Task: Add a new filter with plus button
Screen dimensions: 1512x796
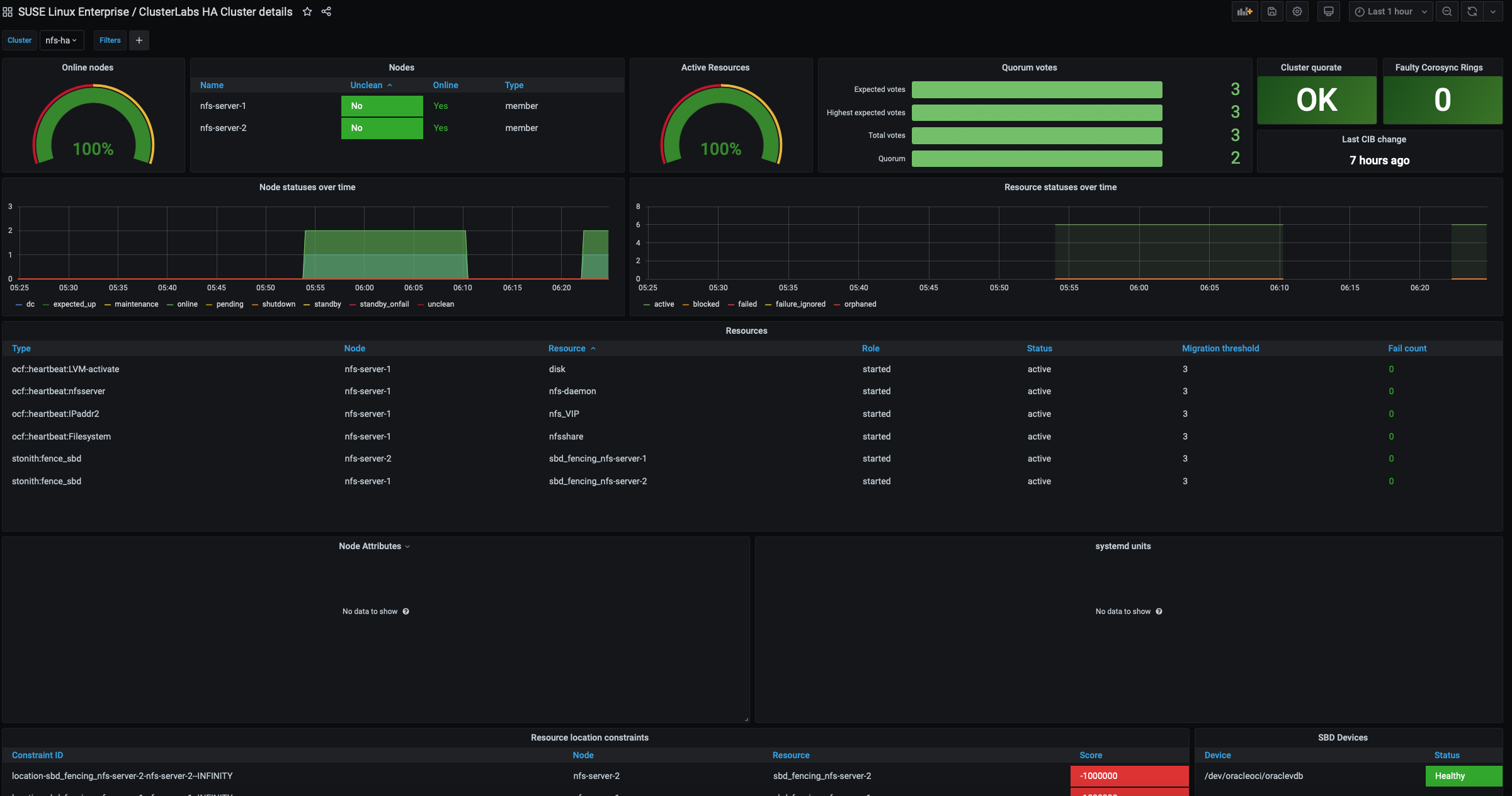Action: 139,40
